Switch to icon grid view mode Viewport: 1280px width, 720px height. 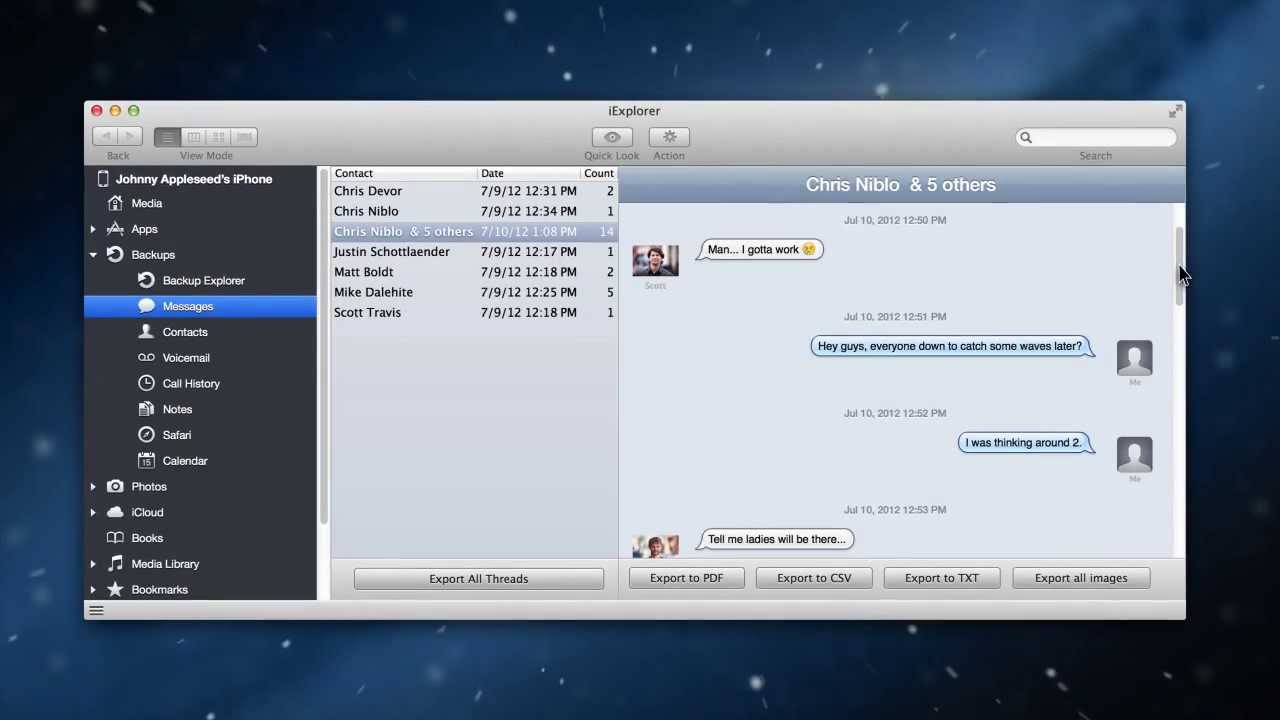pos(219,137)
